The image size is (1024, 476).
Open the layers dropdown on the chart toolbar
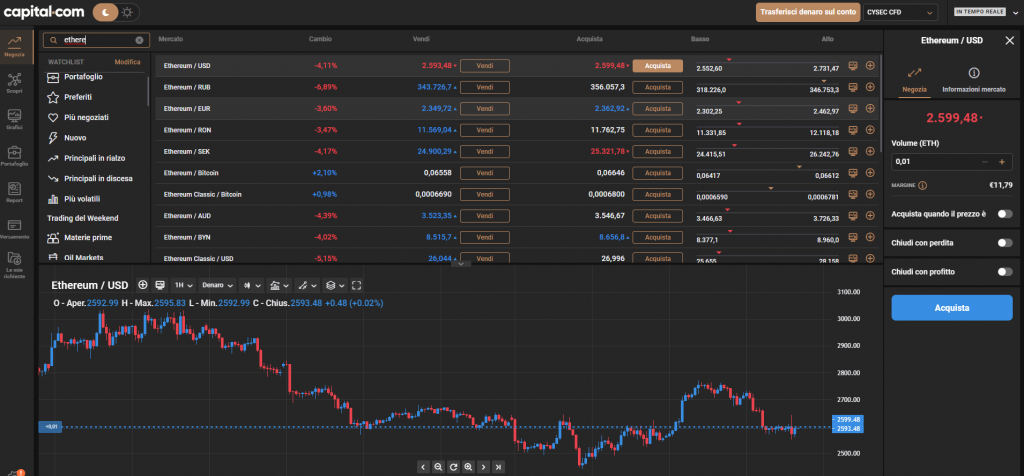coord(335,285)
